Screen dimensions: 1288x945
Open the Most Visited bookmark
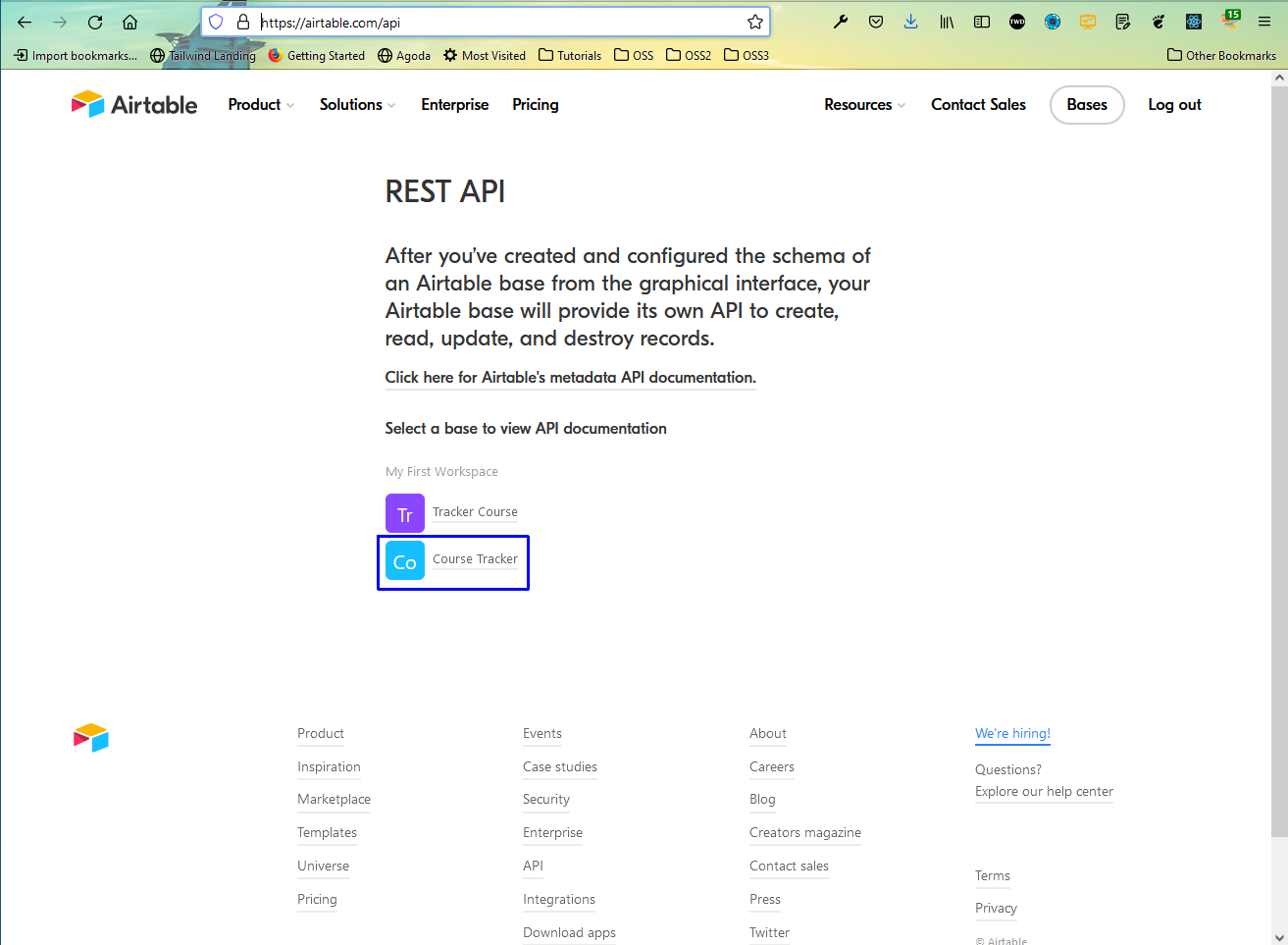[485, 56]
